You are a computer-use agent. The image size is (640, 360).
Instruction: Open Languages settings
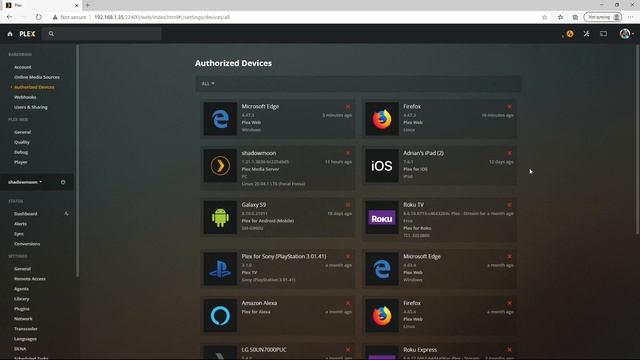25,339
